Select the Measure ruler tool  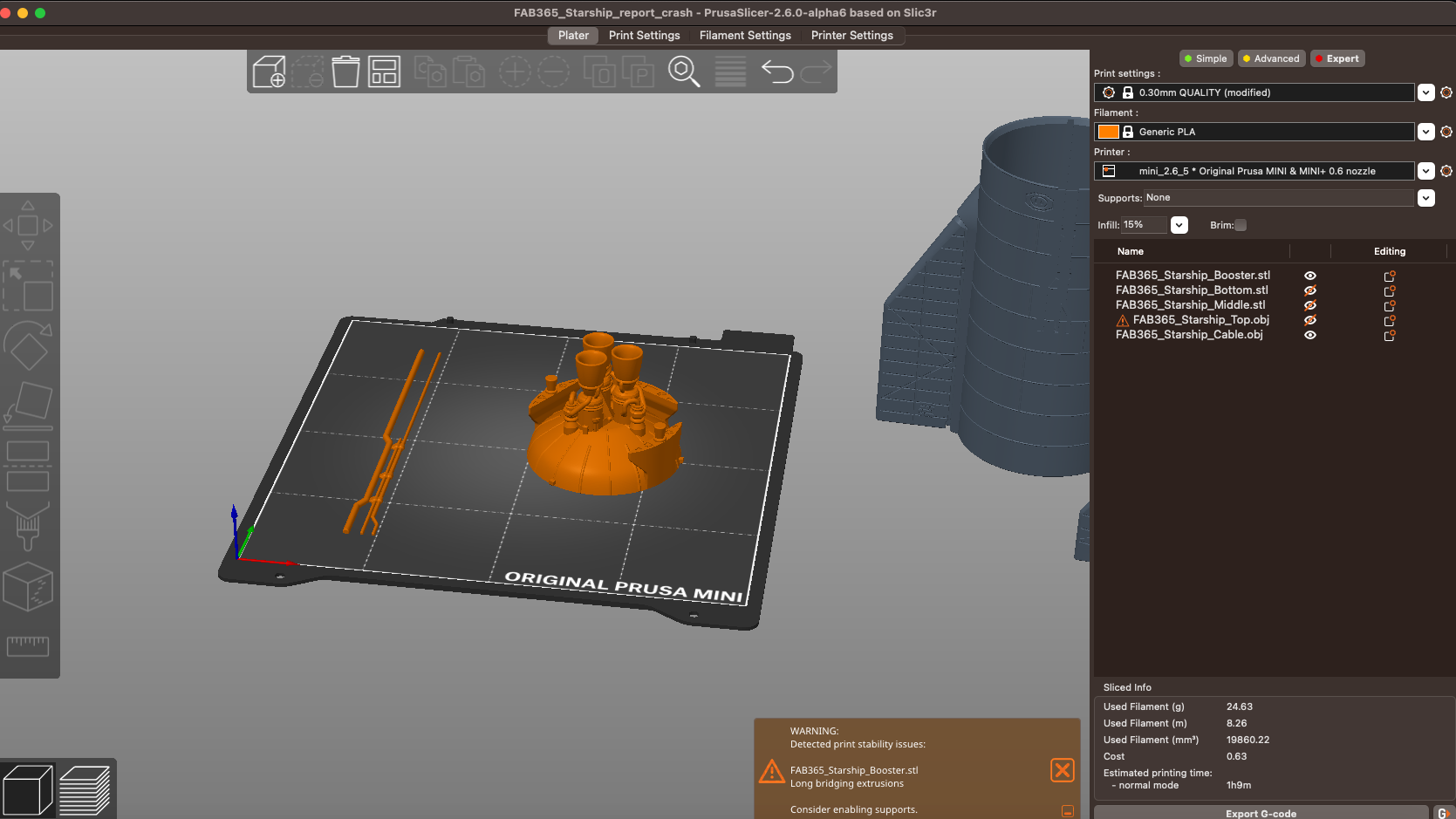pyautogui.click(x=28, y=646)
